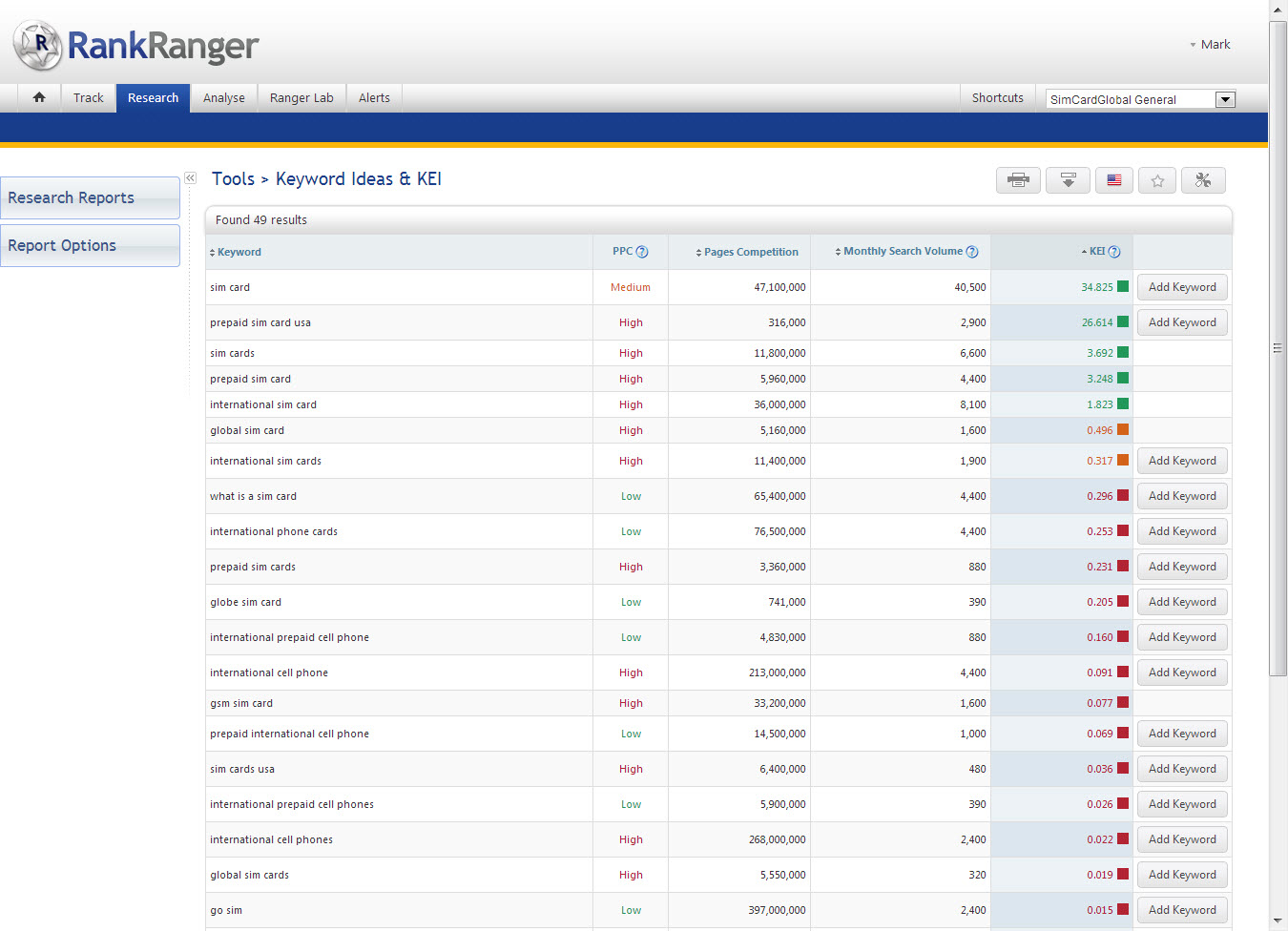This screenshot has height=931, width=1288.
Task: Add Keyword for 'sim card' row
Action: (x=1182, y=287)
